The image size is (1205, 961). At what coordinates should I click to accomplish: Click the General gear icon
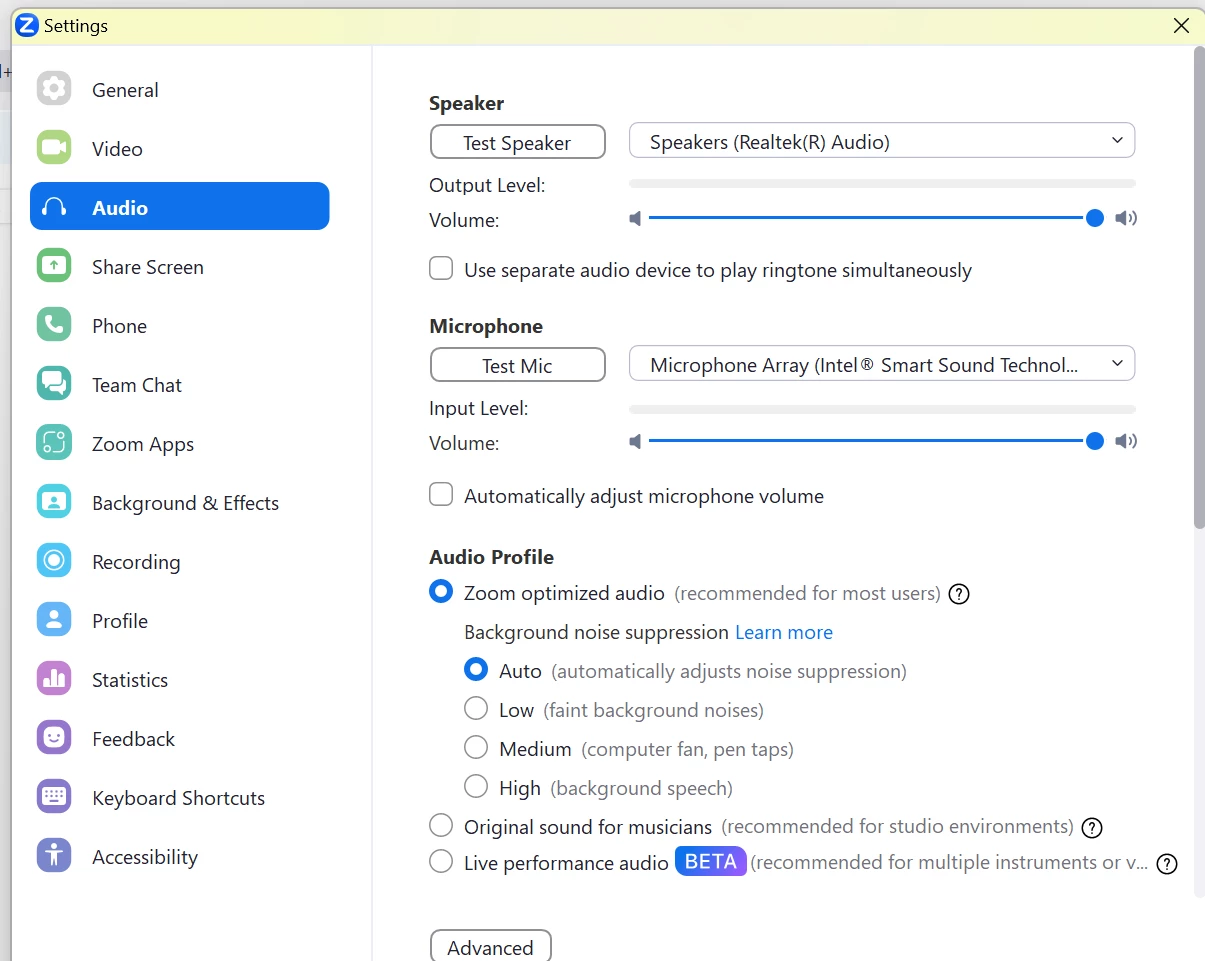point(54,89)
